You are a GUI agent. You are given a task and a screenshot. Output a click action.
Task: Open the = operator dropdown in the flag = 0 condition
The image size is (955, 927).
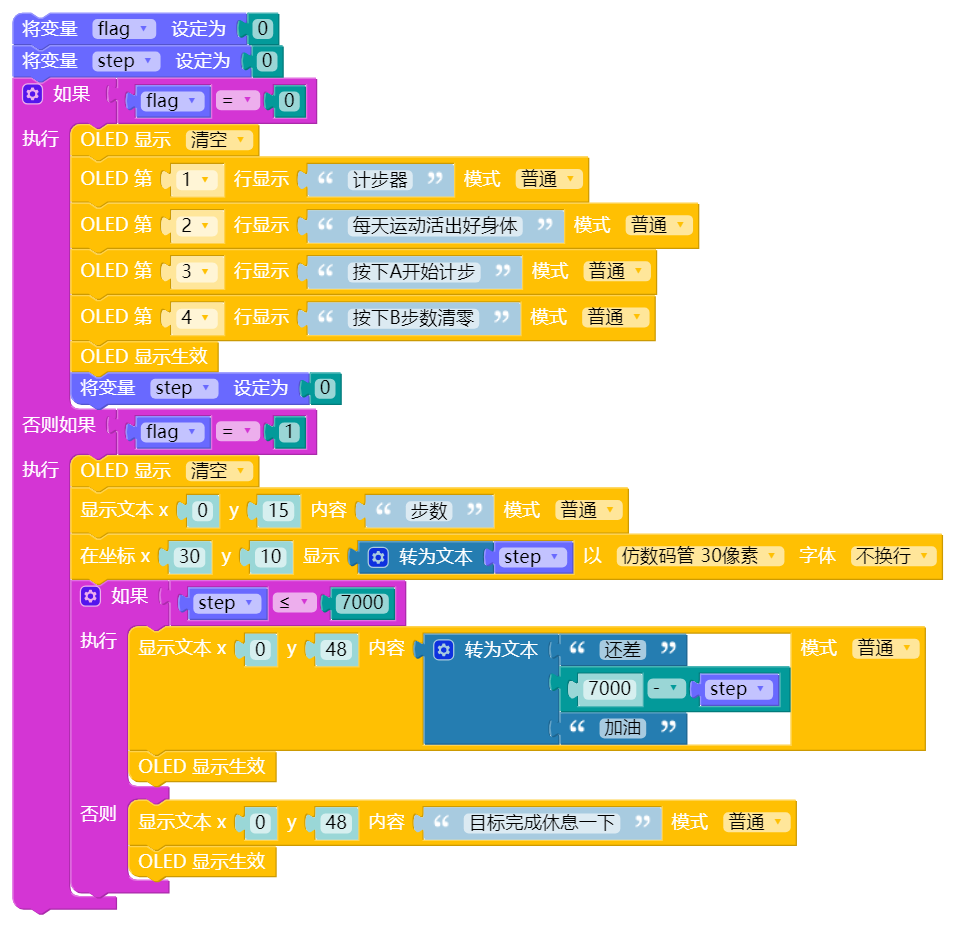pos(238,100)
